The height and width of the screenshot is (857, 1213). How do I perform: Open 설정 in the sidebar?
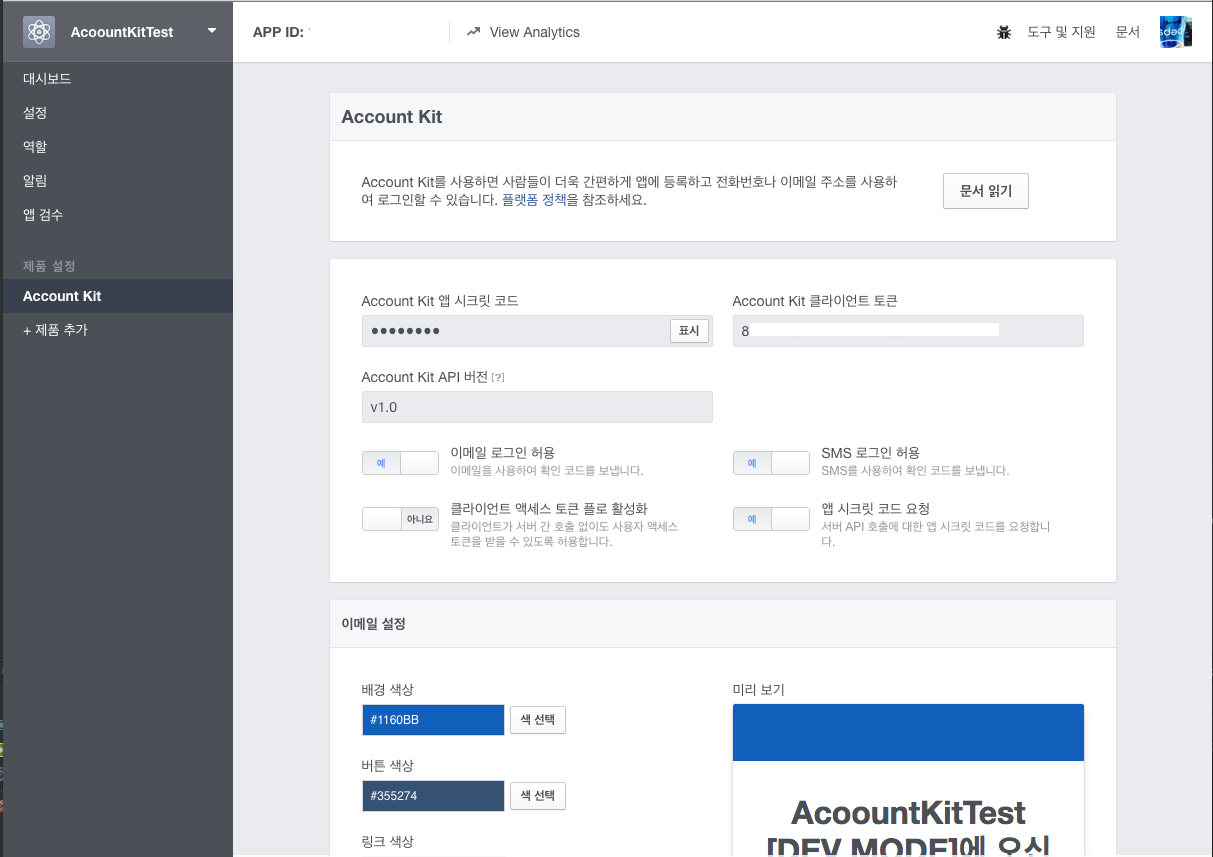pos(35,112)
